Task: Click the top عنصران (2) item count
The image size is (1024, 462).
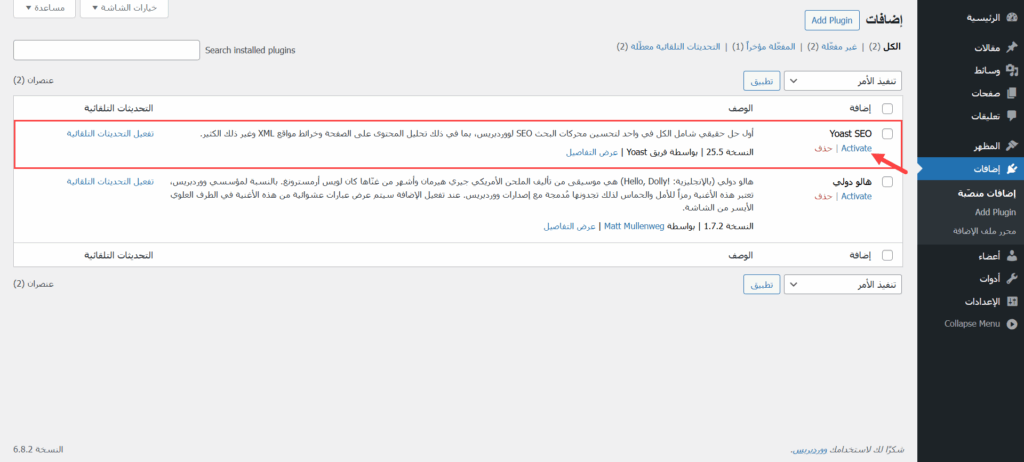Action: tap(33, 80)
